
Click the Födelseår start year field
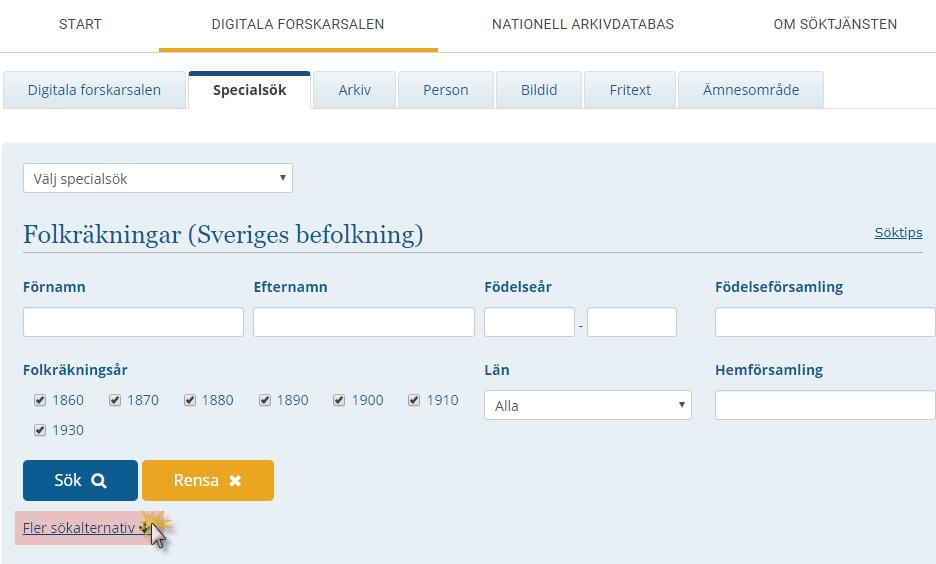[x=529, y=322]
